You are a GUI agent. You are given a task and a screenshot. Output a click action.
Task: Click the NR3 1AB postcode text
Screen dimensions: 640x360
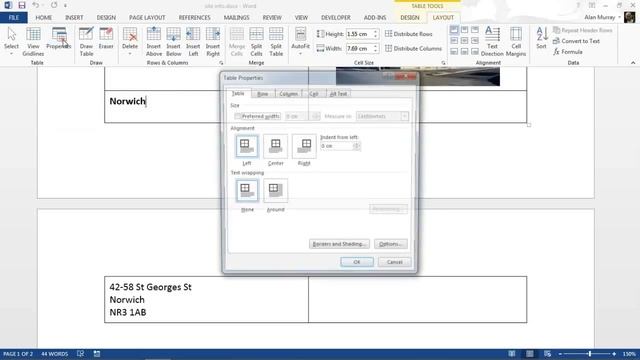pos(128,312)
